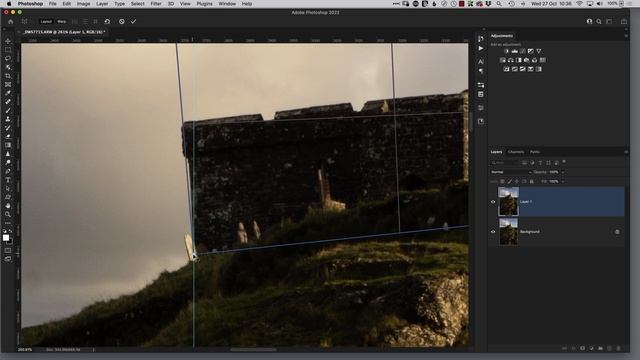Click the foreground color swatch
Screen dimensions: 640x360
click(6, 238)
